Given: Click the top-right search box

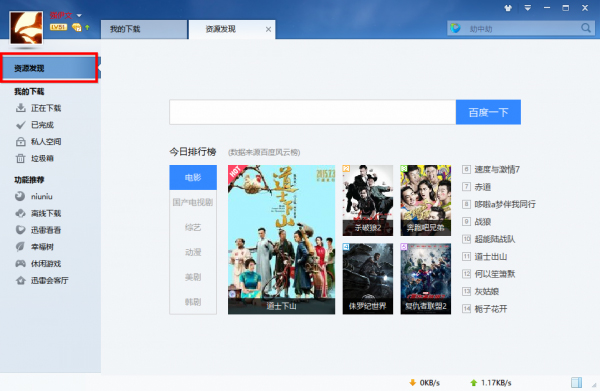Looking at the screenshot, I should pos(521,28).
